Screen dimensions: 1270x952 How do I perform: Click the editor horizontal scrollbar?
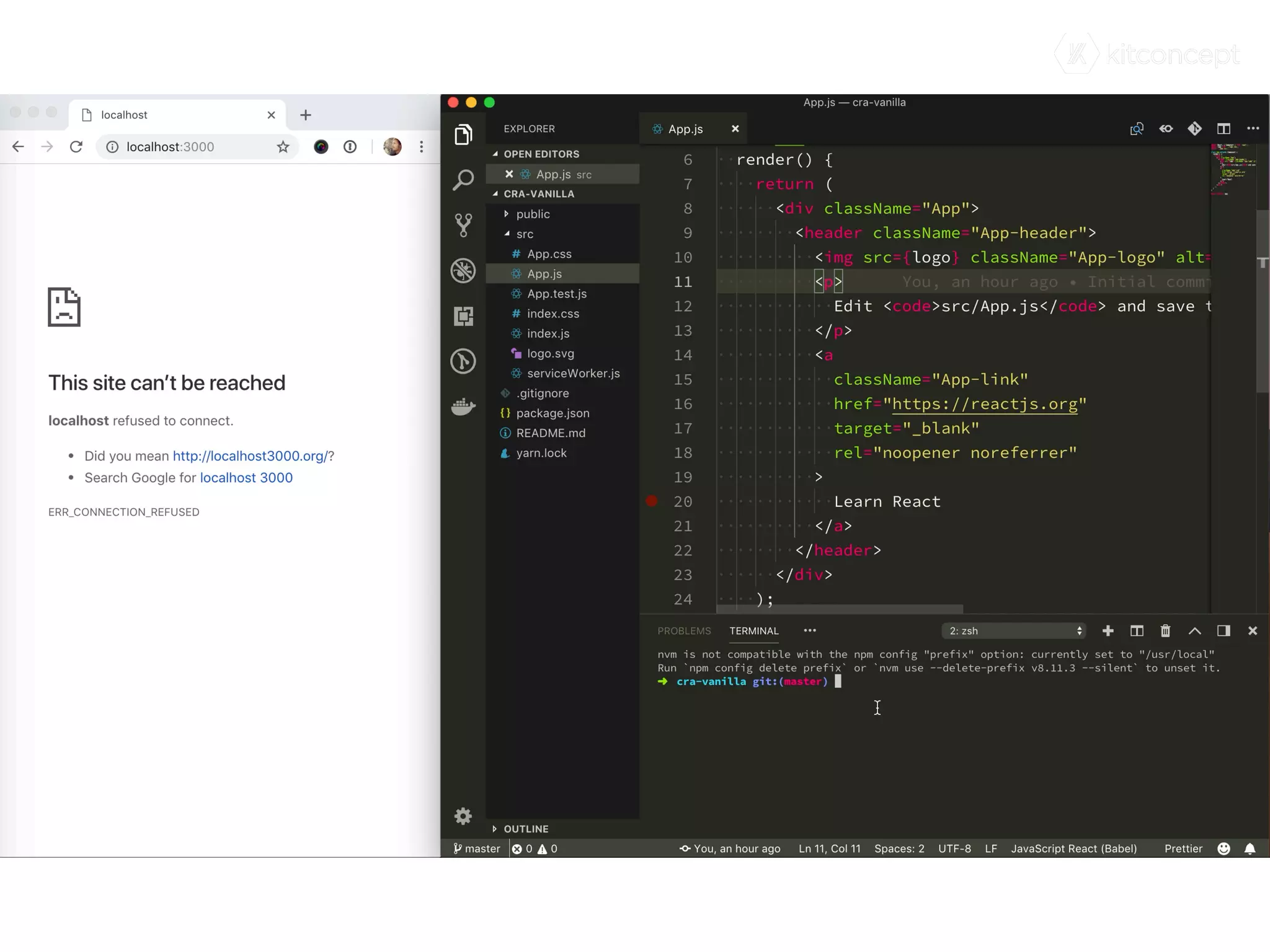[x=840, y=609]
